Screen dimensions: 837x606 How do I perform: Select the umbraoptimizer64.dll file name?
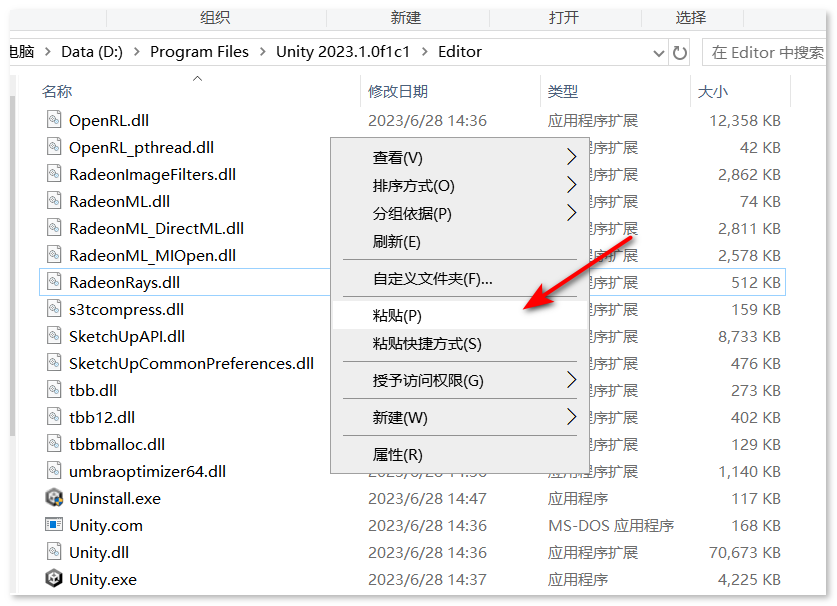147,471
